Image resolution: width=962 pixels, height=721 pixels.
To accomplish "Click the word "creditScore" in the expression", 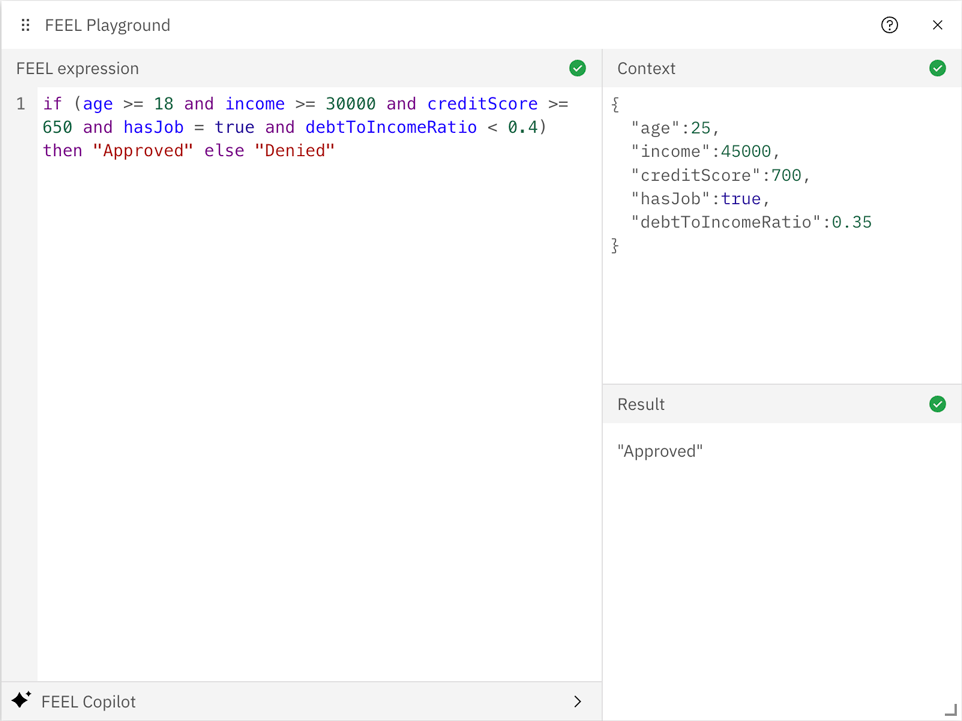I will [482, 103].
